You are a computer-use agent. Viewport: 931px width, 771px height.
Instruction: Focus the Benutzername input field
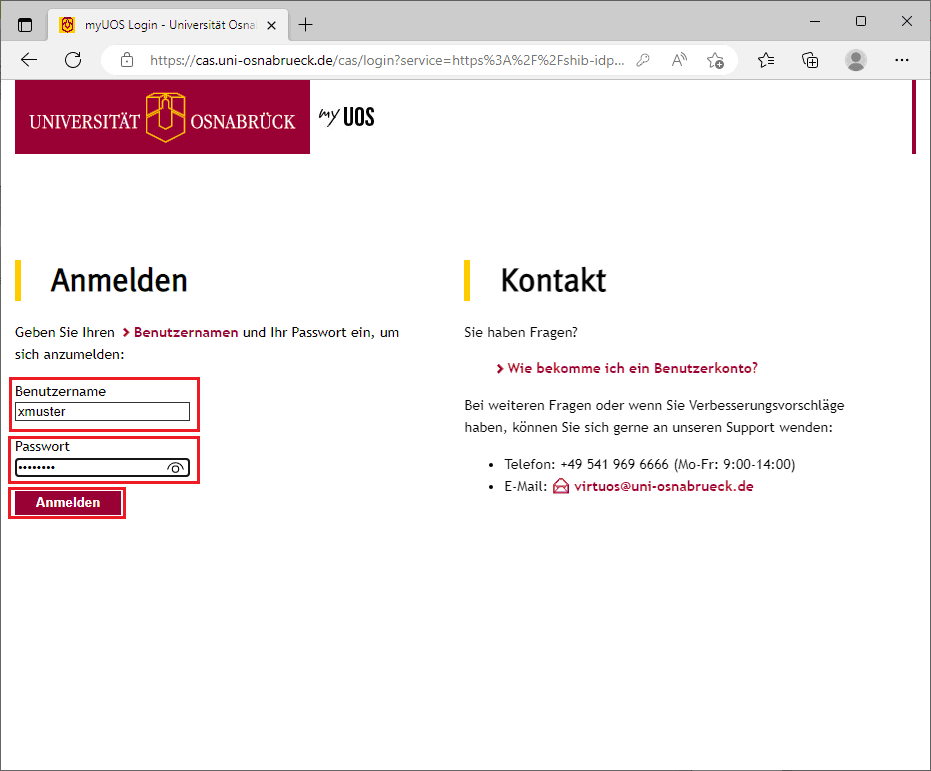(102, 411)
